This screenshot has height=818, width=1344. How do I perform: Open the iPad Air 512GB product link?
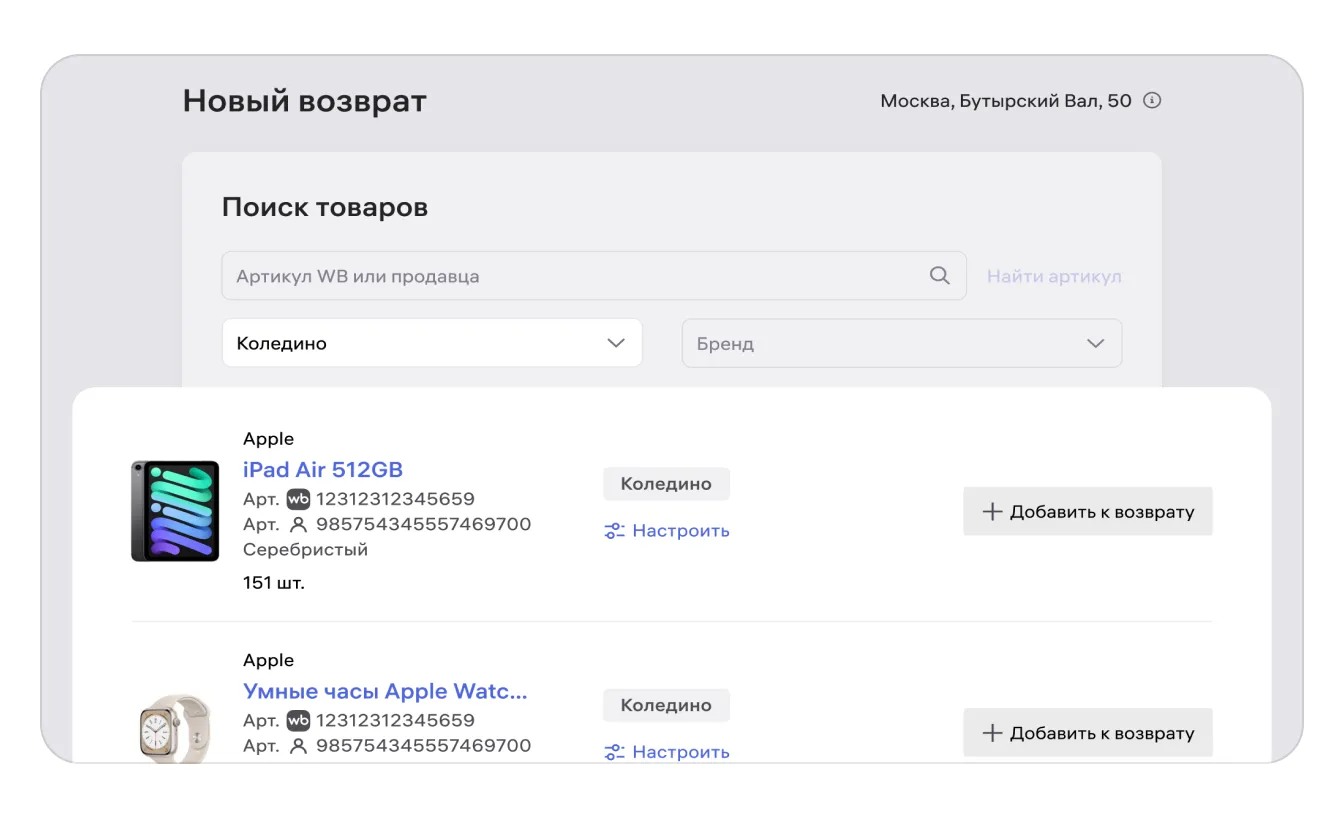click(323, 470)
